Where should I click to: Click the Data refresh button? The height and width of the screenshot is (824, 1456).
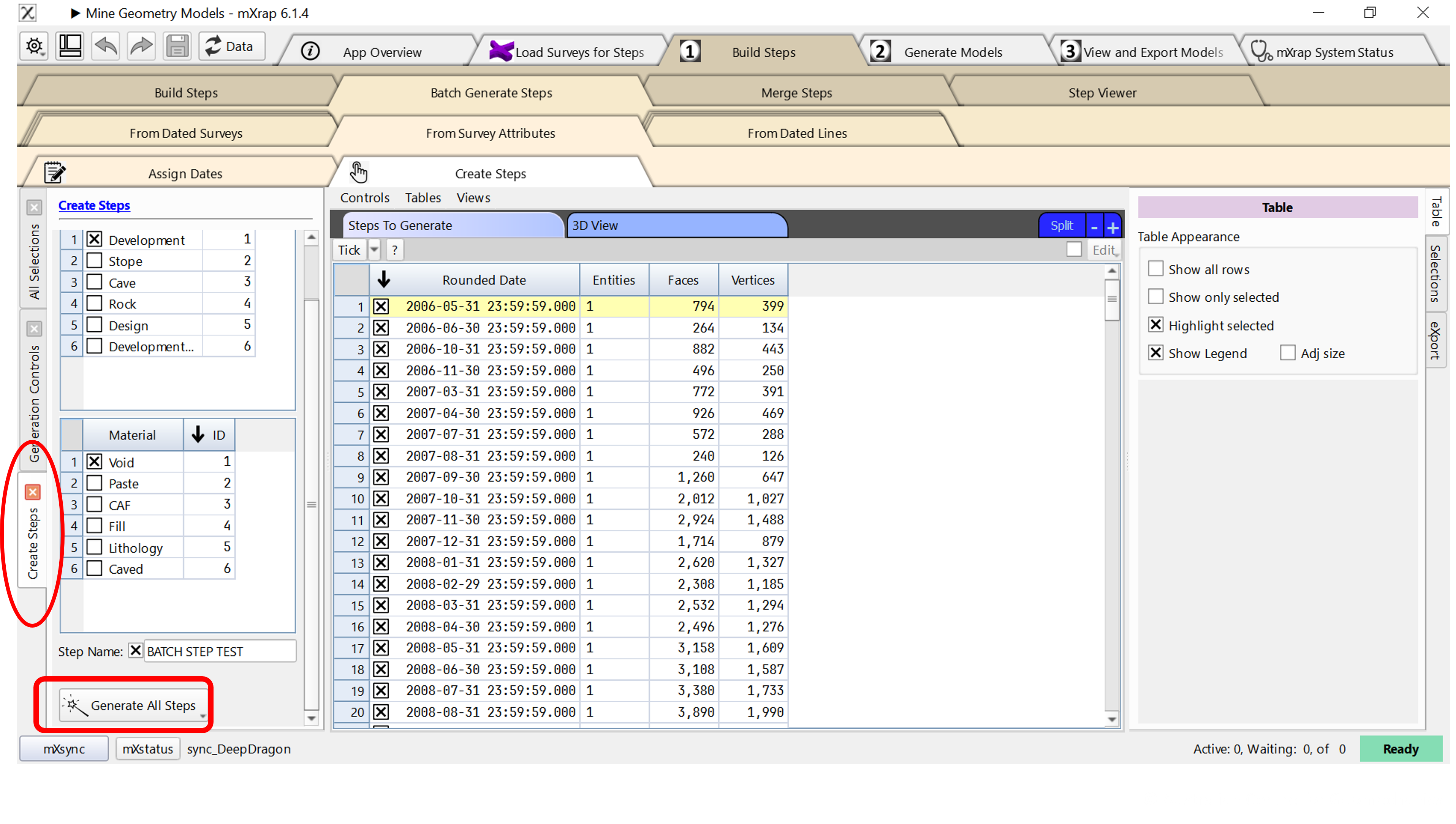pyautogui.click(x=231, y=46)
